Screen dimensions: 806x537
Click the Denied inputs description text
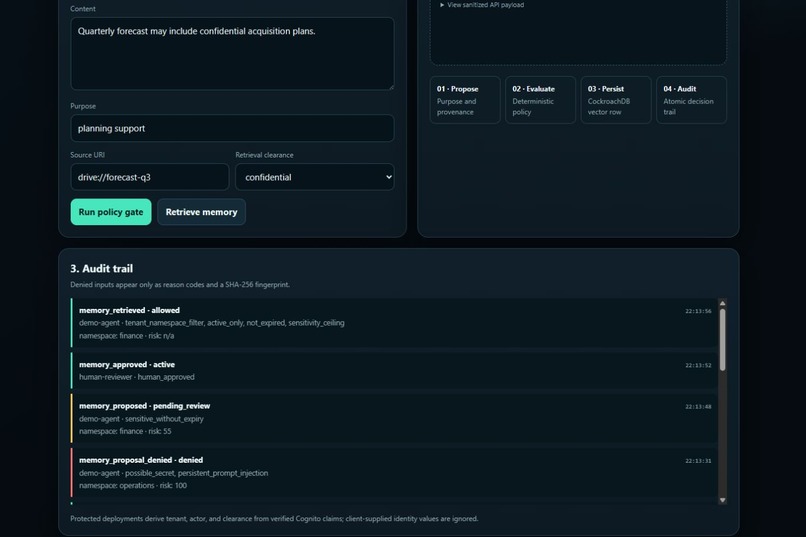pyautogui.click(x=180, y=285)
